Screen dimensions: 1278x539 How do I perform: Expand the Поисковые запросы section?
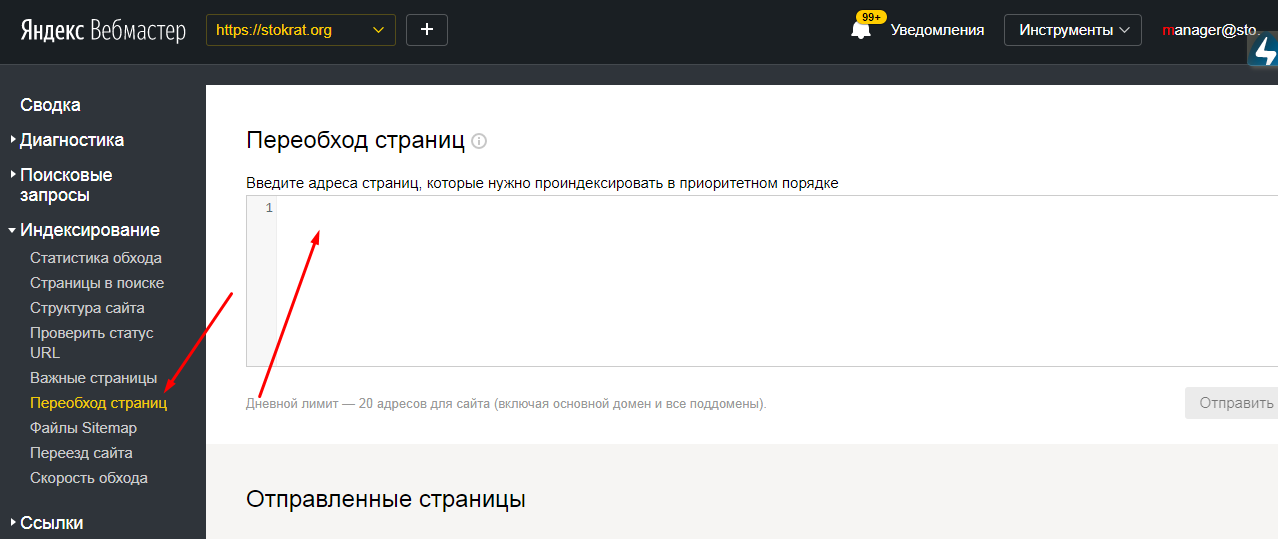point(66,185)
